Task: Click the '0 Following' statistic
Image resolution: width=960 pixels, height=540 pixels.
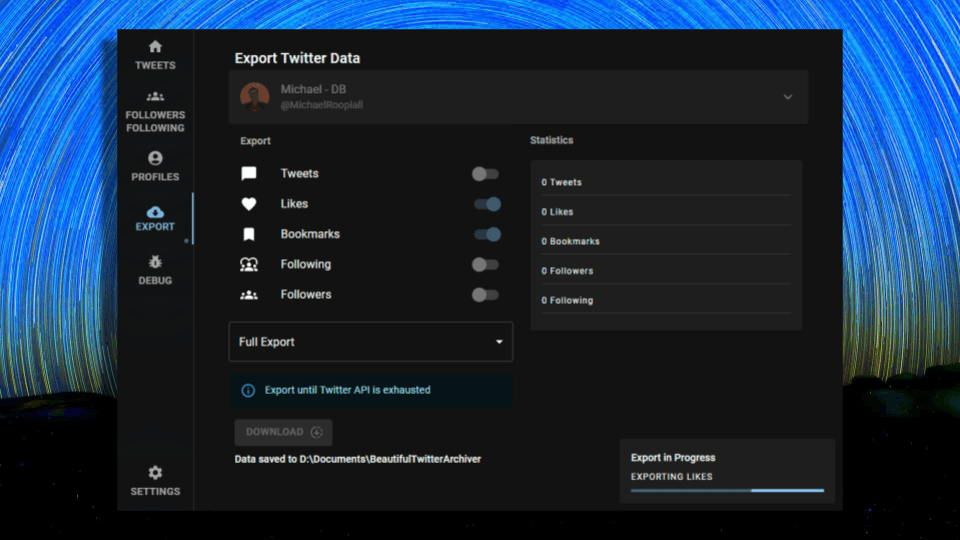Action: coord(567,301)
